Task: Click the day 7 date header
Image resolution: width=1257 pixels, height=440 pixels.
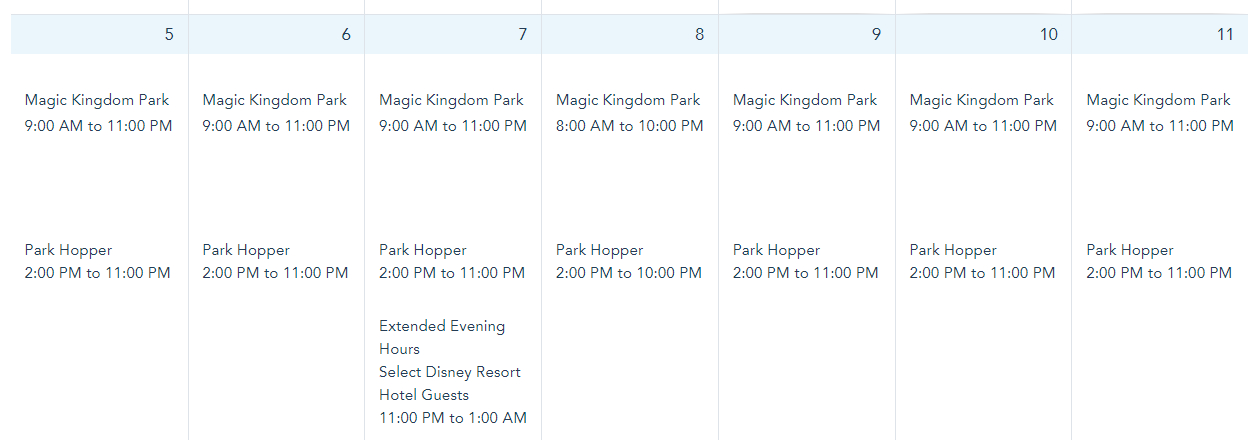Action: [523, 34]
